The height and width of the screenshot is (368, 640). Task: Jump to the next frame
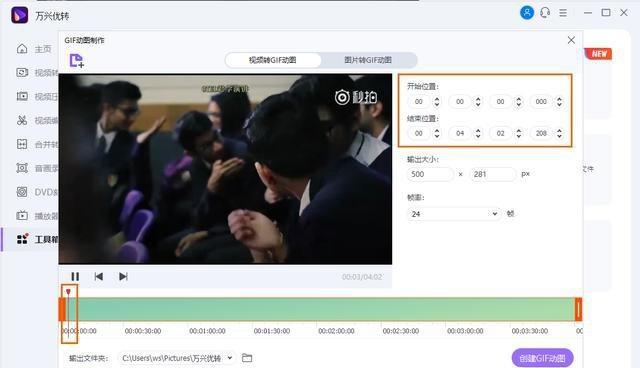coord(123,277)
